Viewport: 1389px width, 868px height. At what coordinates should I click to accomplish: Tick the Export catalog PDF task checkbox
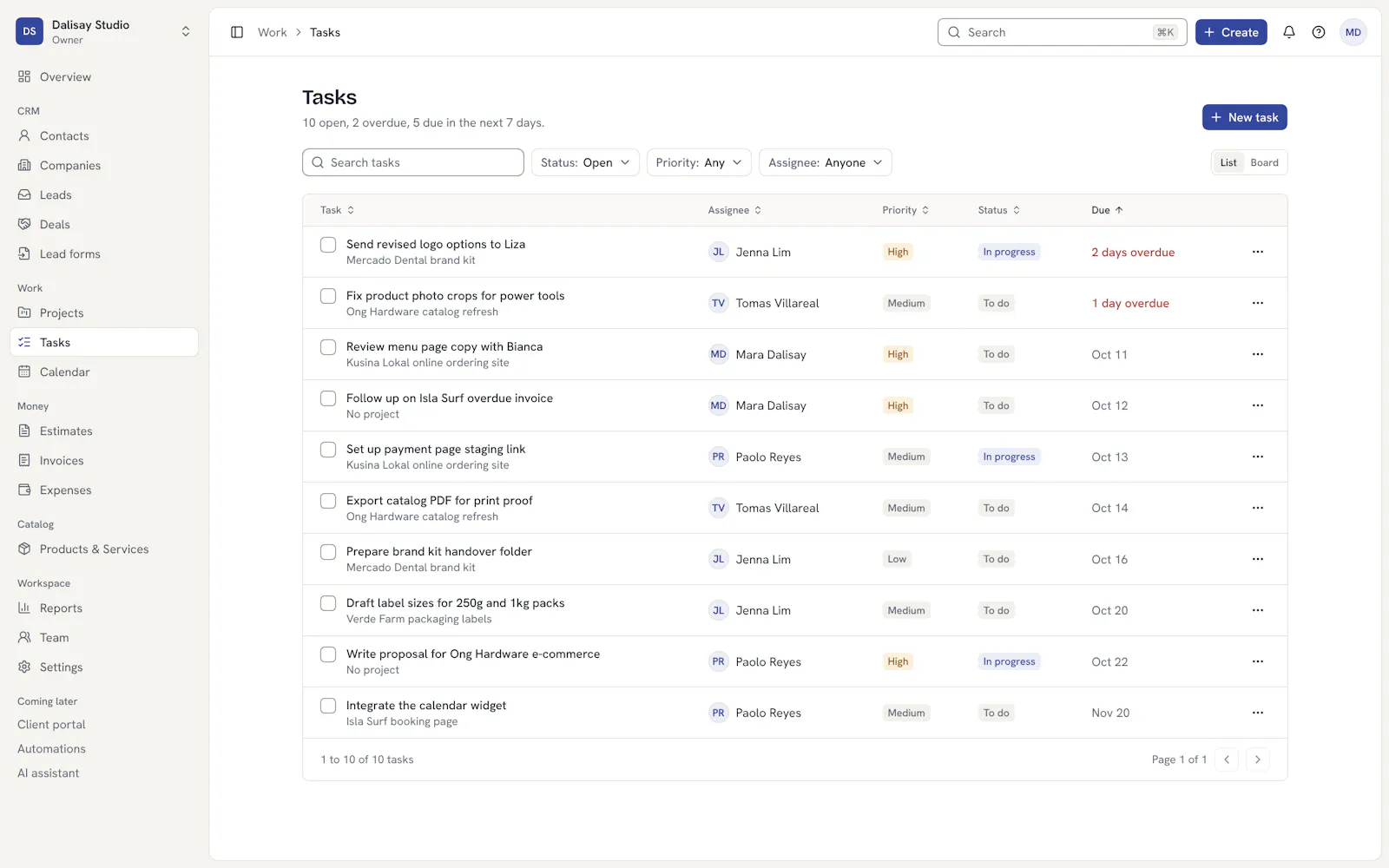(328, 501)
